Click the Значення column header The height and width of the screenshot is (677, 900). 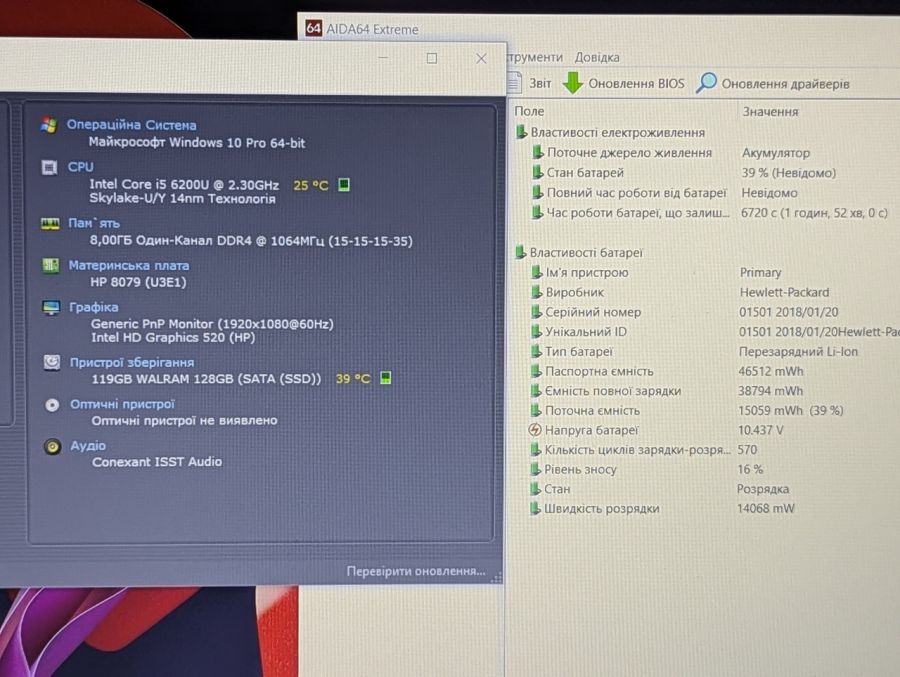coord(770,112)
